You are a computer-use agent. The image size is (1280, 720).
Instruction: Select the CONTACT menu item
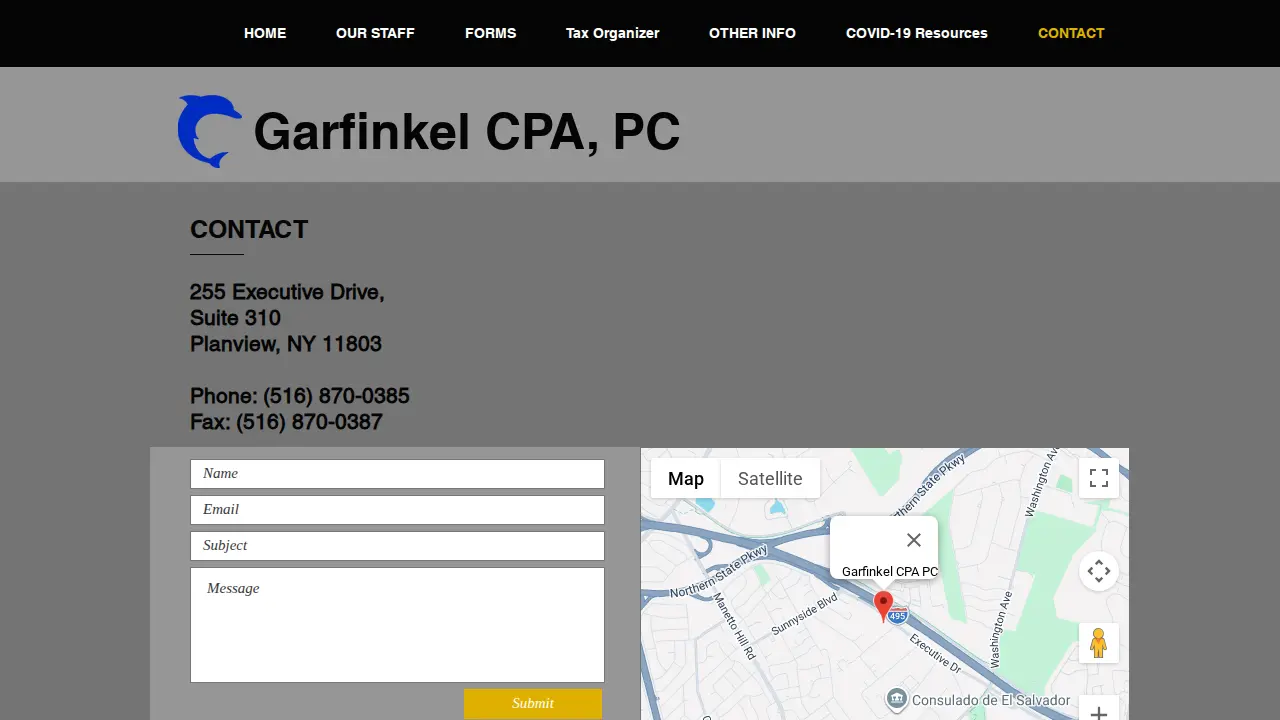click(1071, 33)
